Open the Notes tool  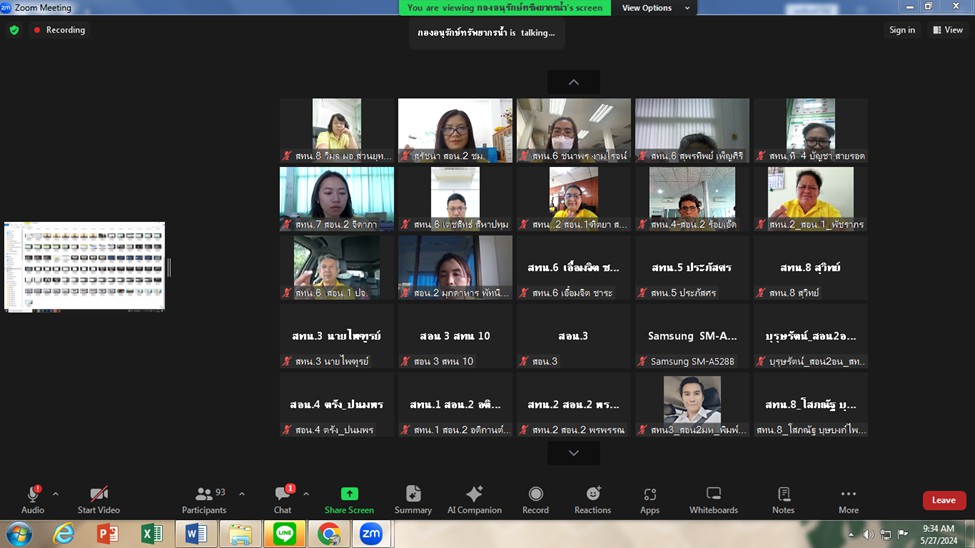coord(783,499)
